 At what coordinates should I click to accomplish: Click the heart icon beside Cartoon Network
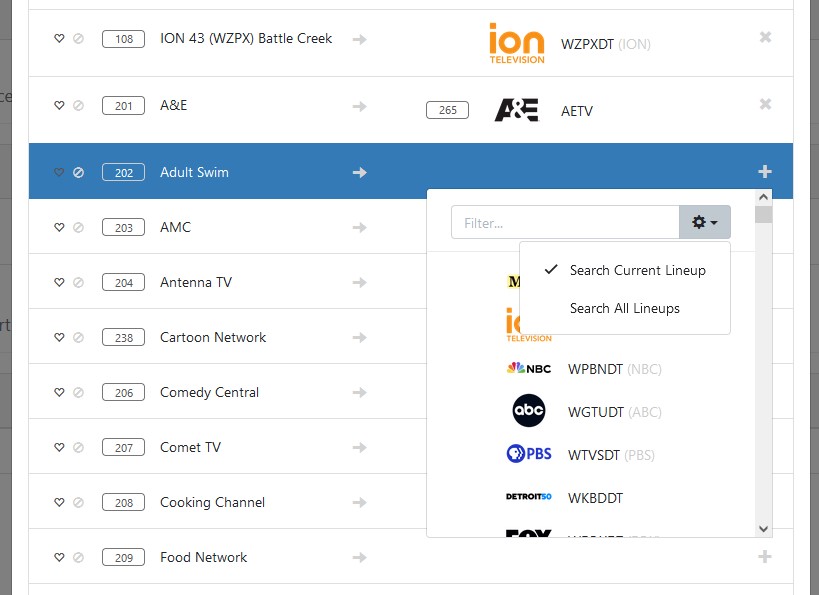(59, 337)
